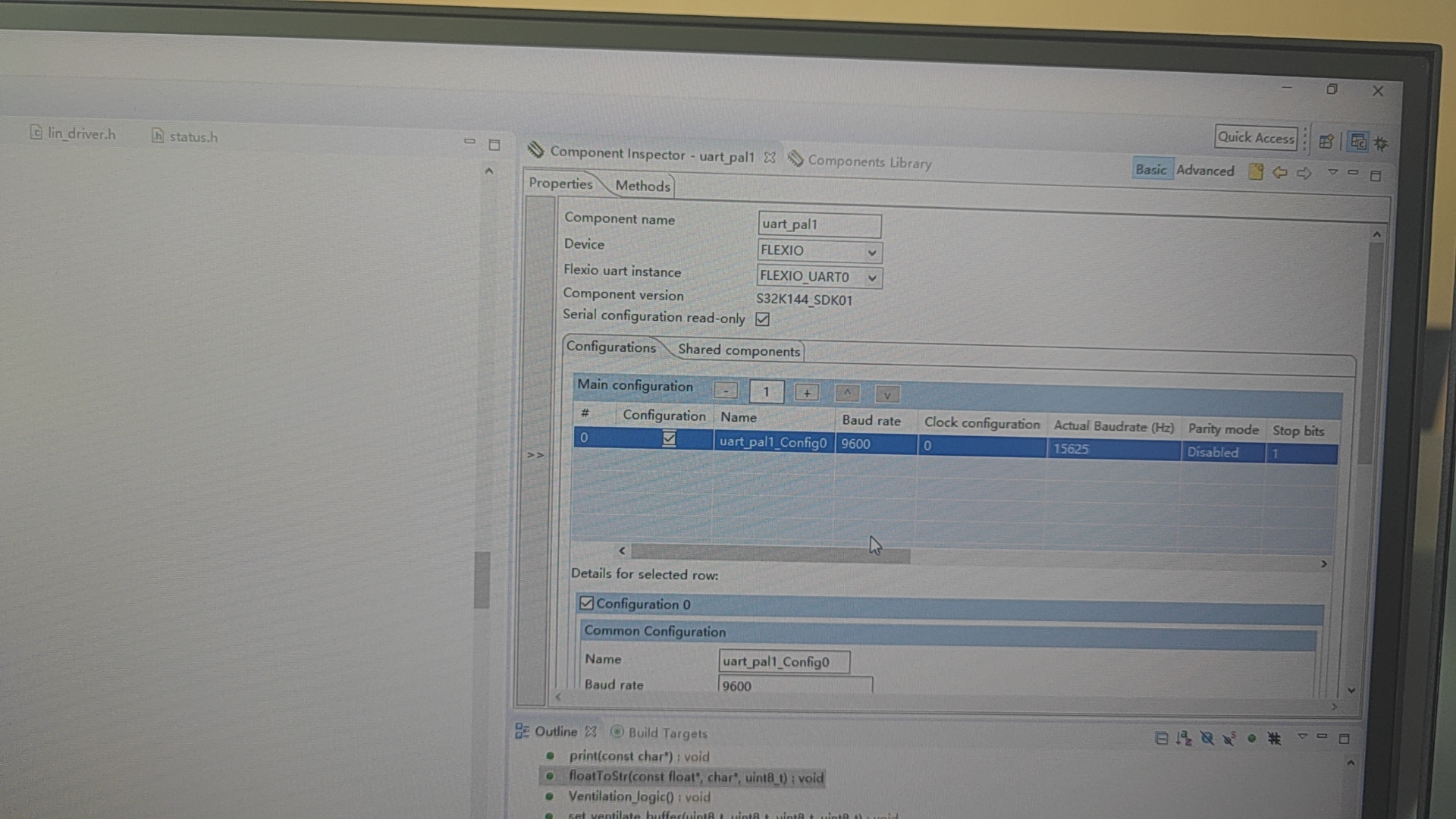Viewport: 1456px width, 819px height.
Task: Switch to Advanced mode
Action: (x=1205, y=170)
